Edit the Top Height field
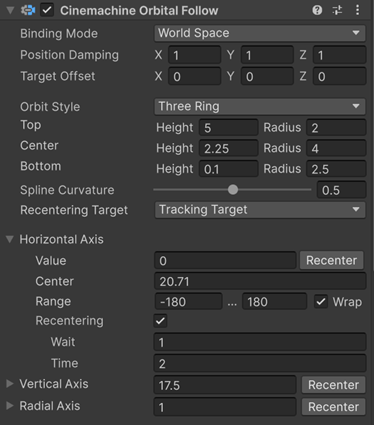Screen dimensions: 374x425 point(229,128)
